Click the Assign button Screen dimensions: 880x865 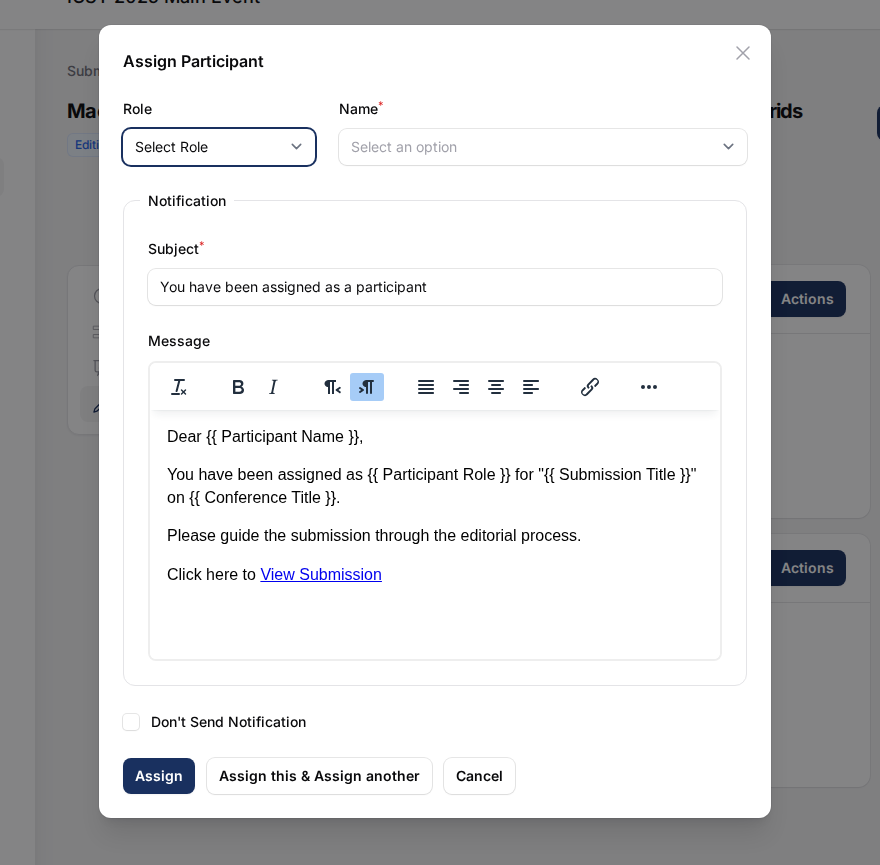coord(159,776)
